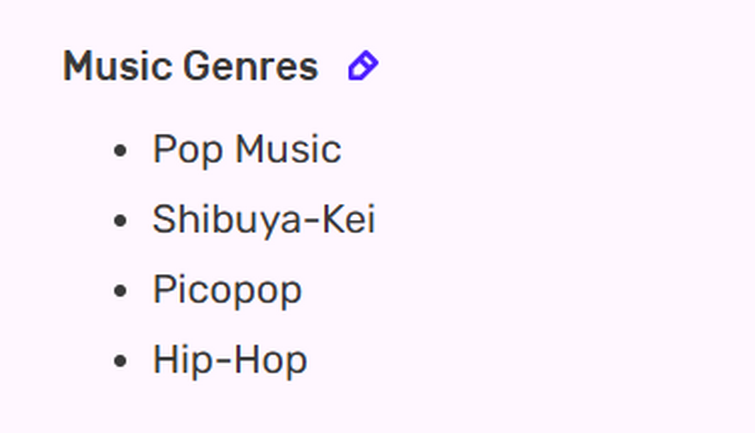This screenshot has height=433, width=755.
Task: Click the word Music in the Pop Music item
Action: [288, 149]
